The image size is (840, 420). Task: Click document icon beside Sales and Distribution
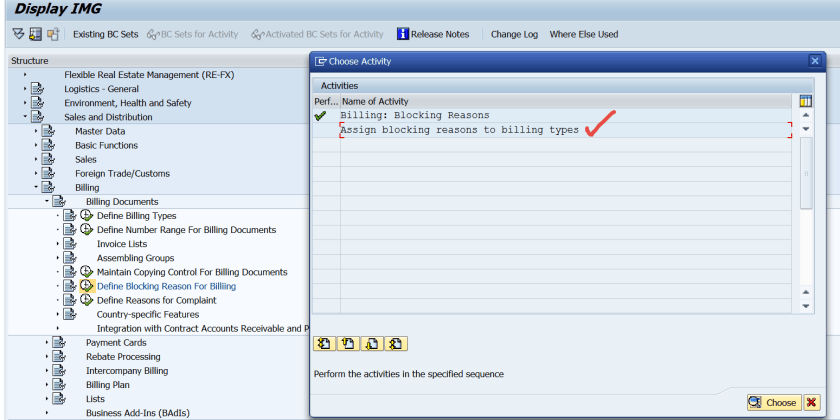(x=37, y=117)
